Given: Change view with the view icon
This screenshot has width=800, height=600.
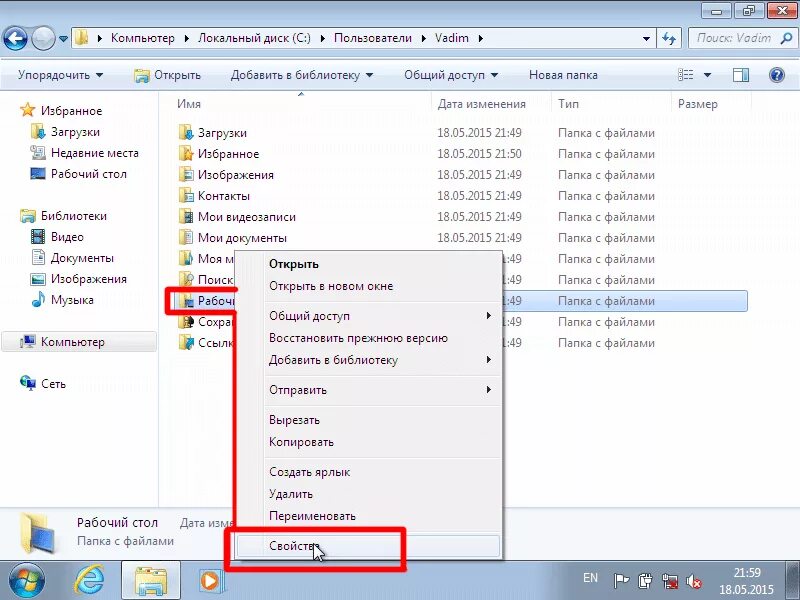Looking at the screenshot, I should coord(685,75).
